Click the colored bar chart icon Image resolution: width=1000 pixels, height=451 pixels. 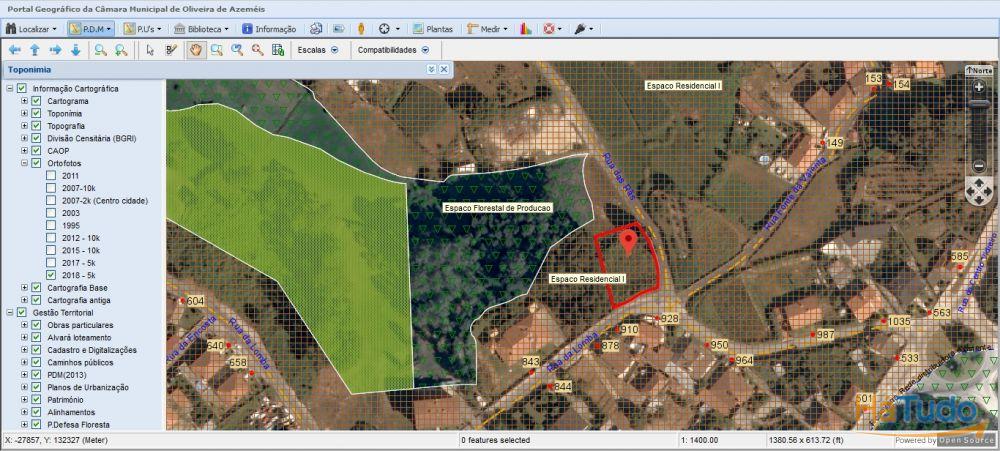(525, 29)
